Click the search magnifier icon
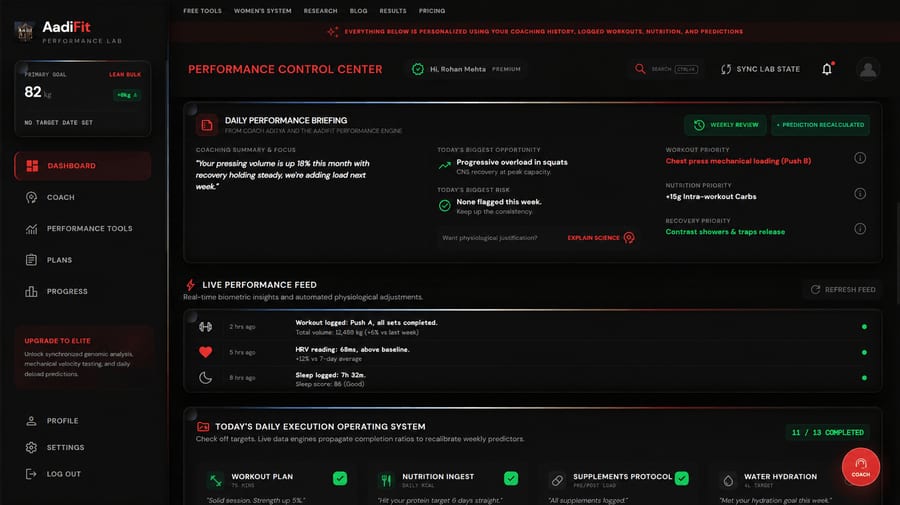The image size is (900, 505). click(639, 69)
